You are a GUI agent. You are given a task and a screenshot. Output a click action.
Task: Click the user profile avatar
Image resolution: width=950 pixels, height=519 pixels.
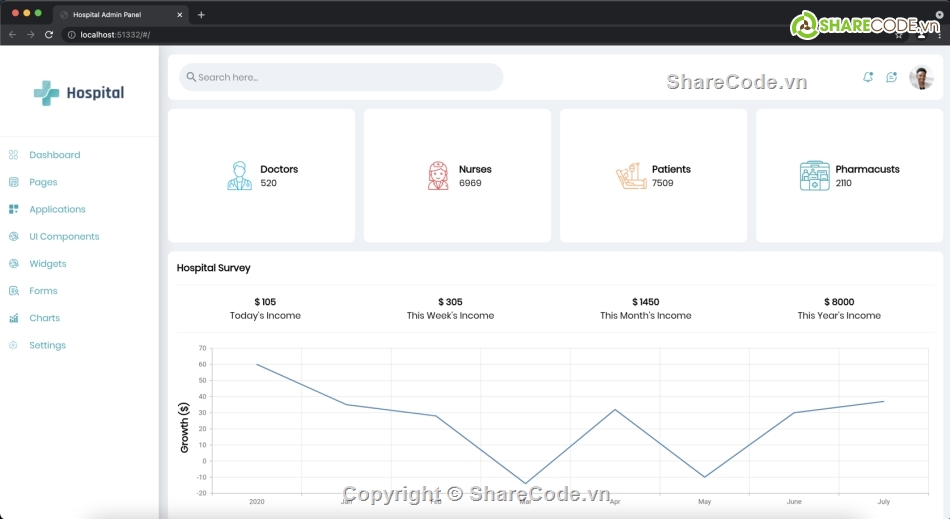(921, 77)
